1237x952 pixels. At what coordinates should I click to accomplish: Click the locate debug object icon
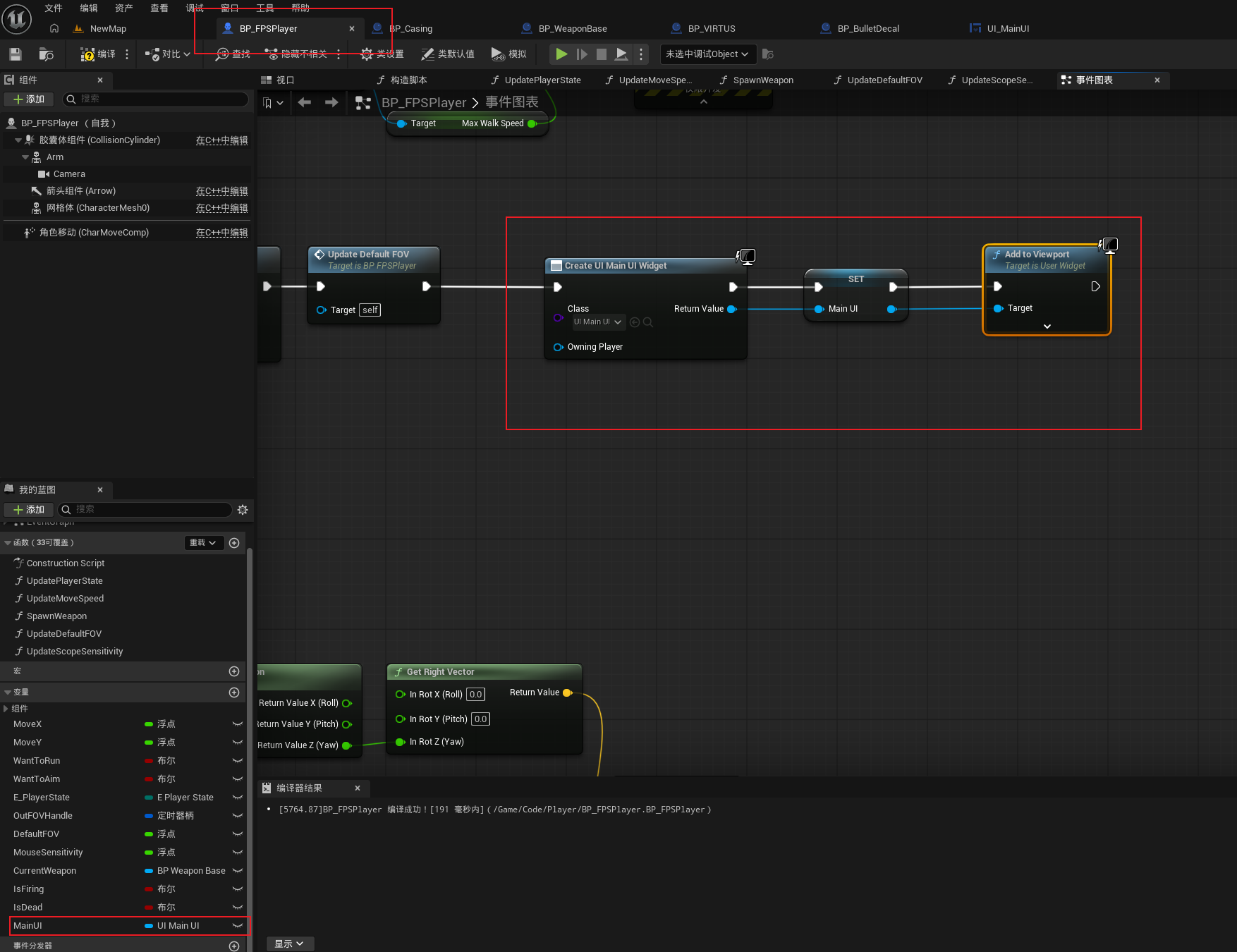(x=768, y=54)
